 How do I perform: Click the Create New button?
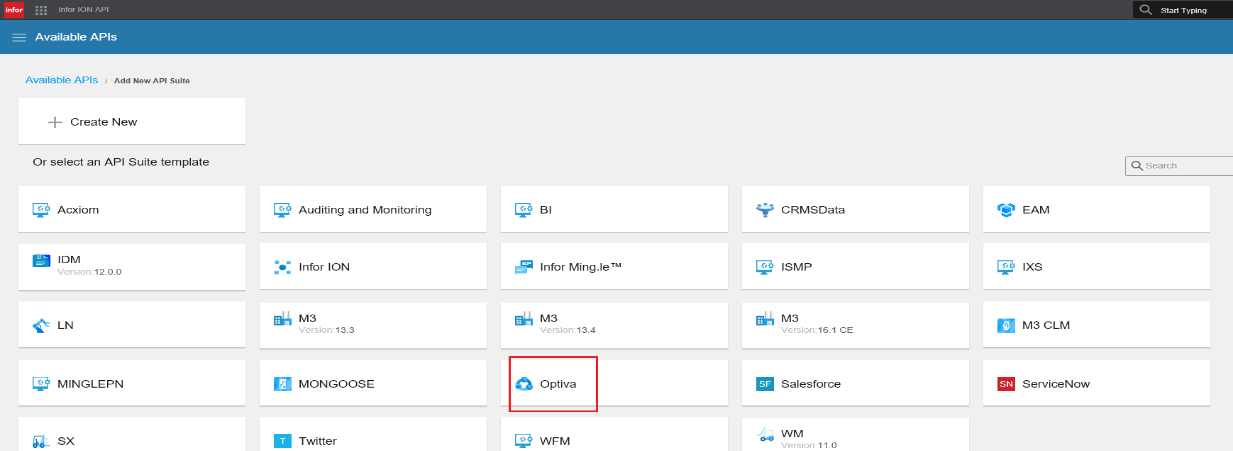132,122
